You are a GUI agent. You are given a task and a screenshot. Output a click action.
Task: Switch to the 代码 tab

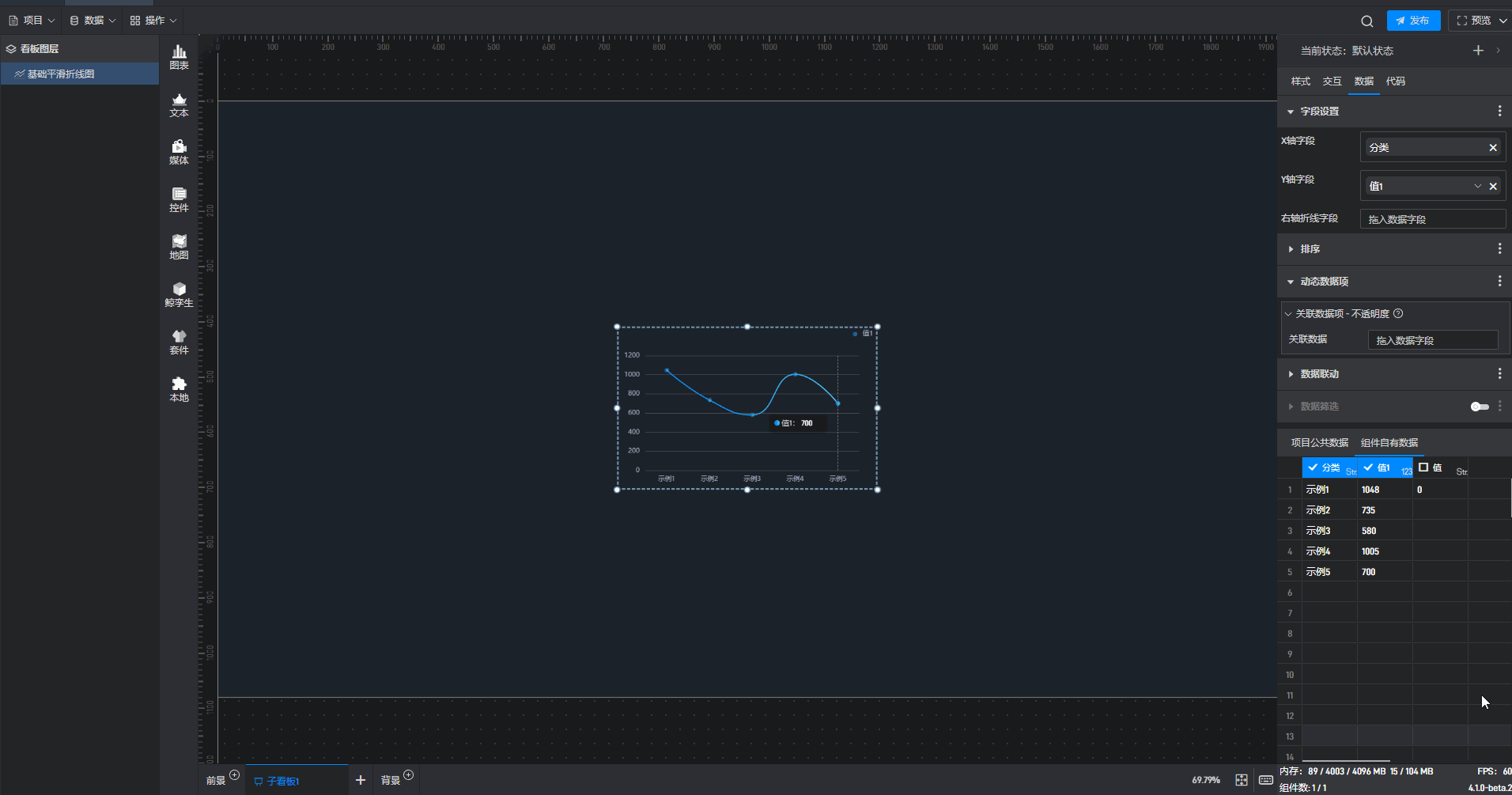point(1396,81)
